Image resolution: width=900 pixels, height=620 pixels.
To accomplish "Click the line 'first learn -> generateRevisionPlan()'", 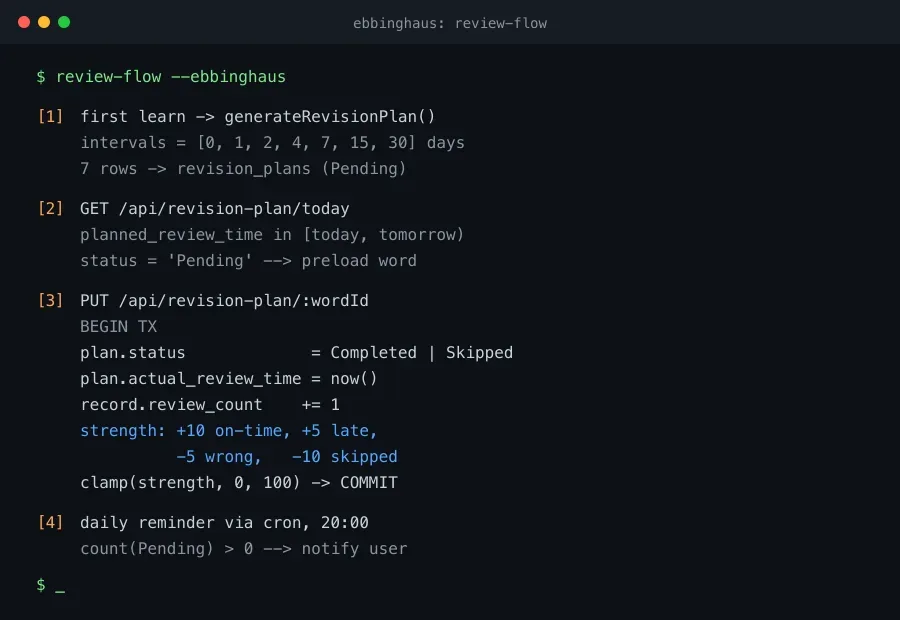I will [258, 117].
